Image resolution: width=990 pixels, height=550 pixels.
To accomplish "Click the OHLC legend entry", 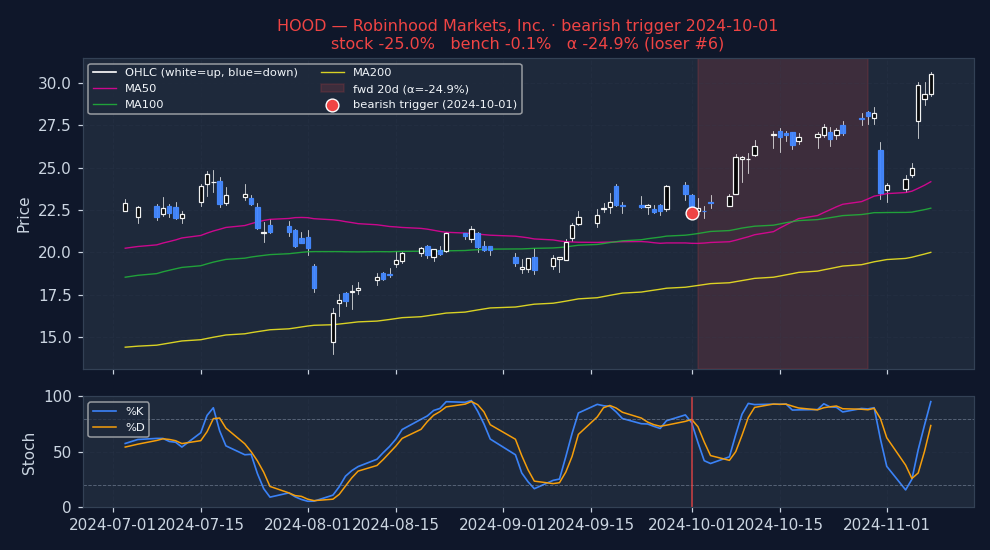I will 195,73.
